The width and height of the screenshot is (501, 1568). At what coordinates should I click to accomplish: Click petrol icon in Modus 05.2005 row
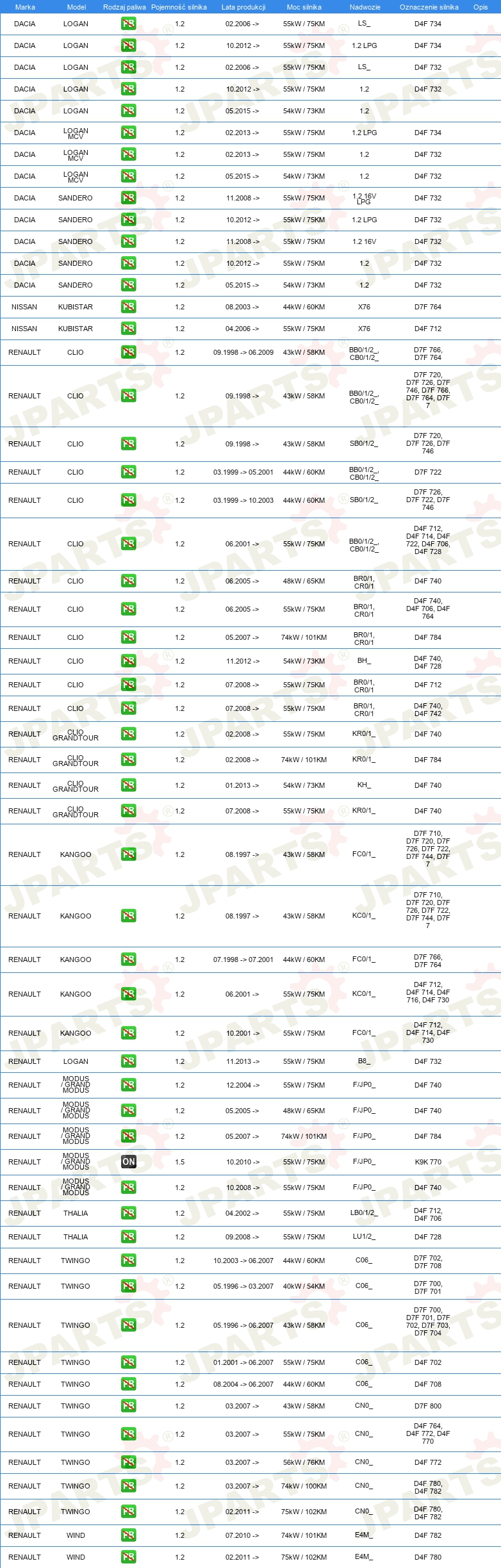click(x=129, y=1110)
